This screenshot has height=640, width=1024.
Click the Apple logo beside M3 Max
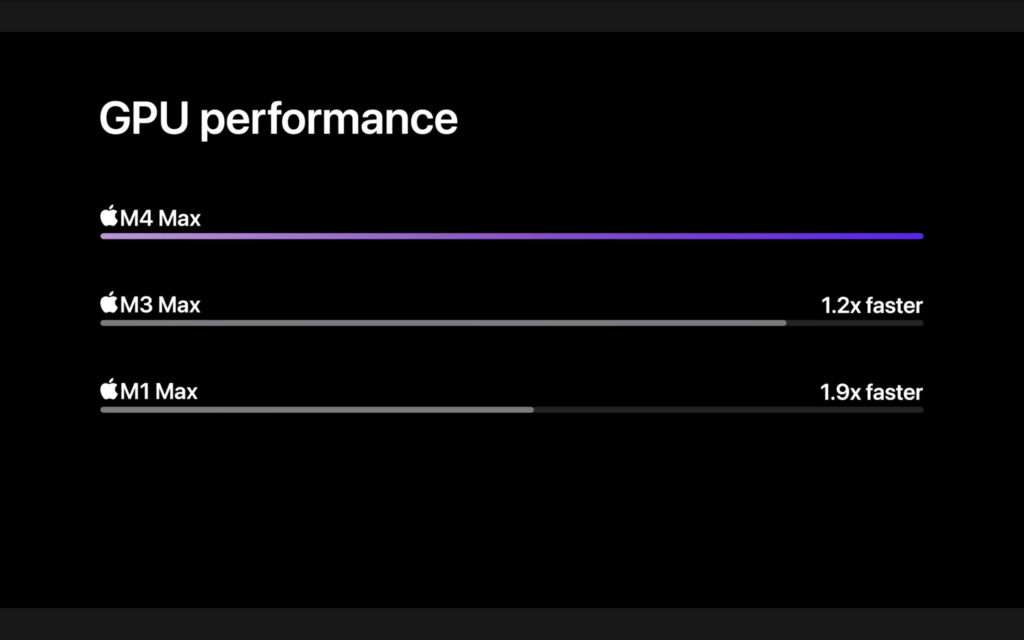109,303
